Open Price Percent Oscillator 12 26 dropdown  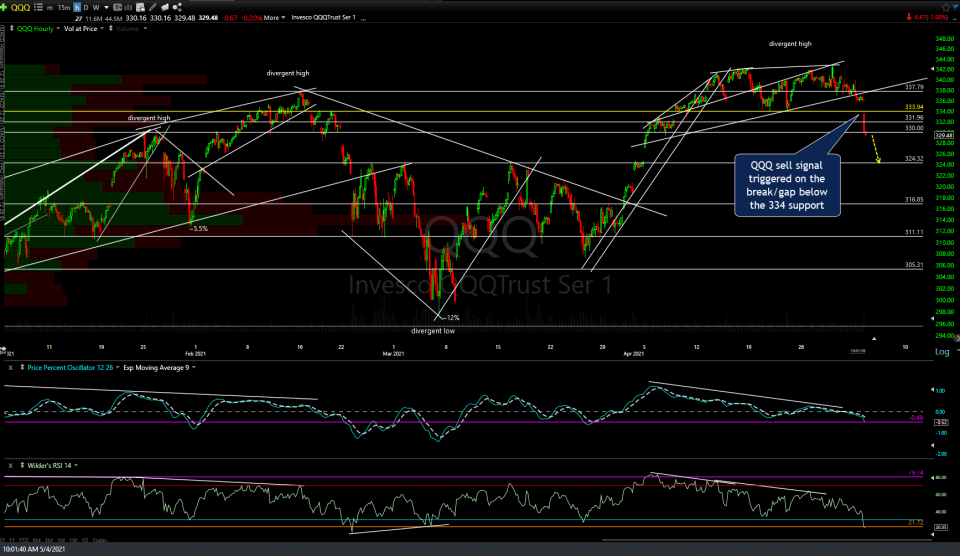[118, 367]
